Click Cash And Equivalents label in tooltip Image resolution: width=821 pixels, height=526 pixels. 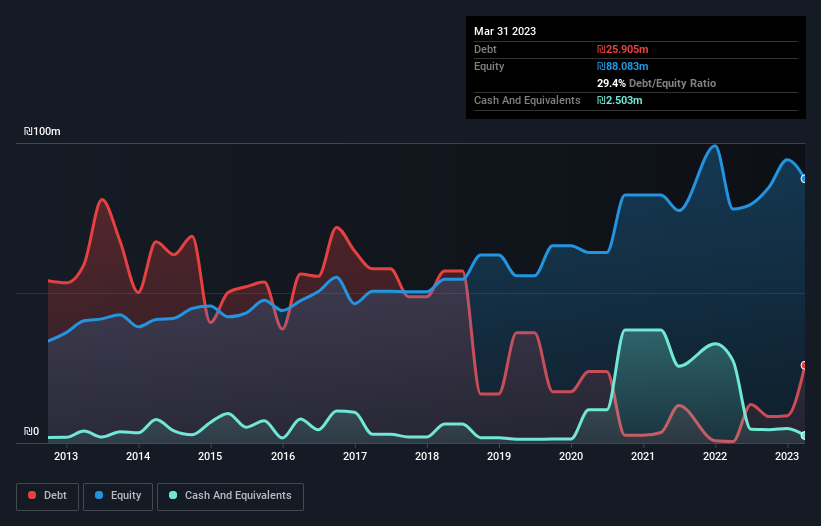point(527,100)
